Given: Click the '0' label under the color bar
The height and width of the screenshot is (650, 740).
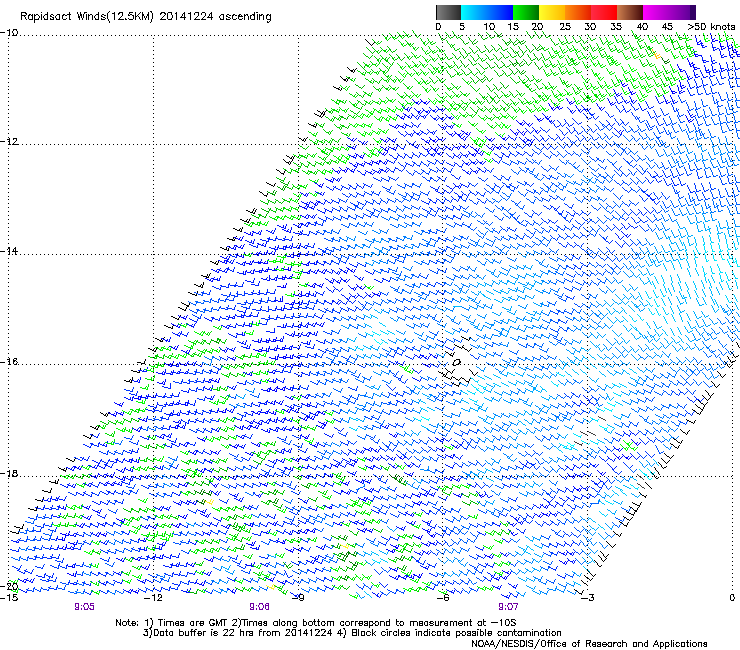Looking at the screenshot, I should pos(438,27).
